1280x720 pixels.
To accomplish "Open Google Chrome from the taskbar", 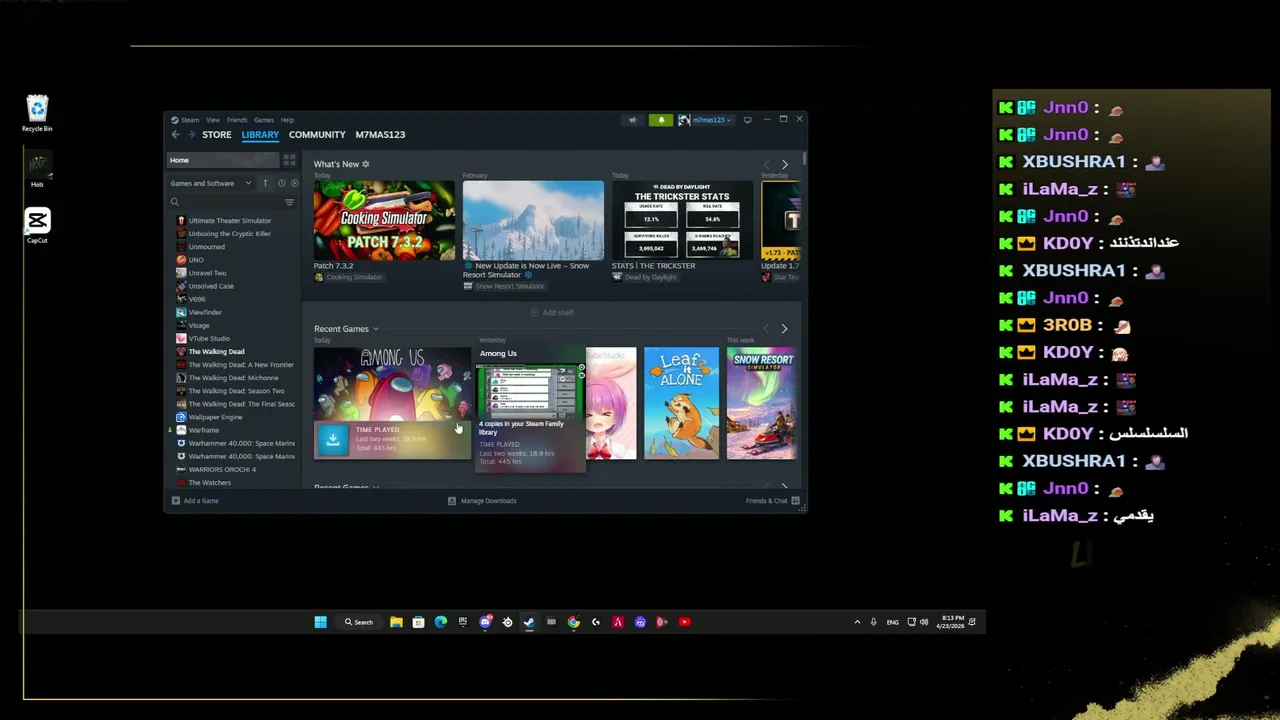I will (573, 622).
